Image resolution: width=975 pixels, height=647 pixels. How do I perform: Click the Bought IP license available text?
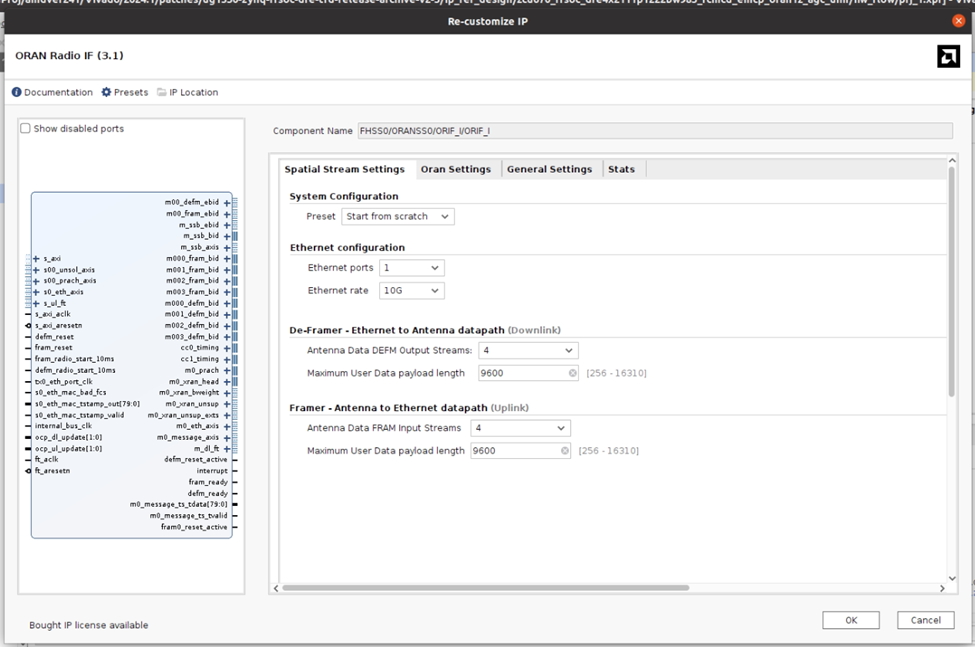click(x=89, y=625)
